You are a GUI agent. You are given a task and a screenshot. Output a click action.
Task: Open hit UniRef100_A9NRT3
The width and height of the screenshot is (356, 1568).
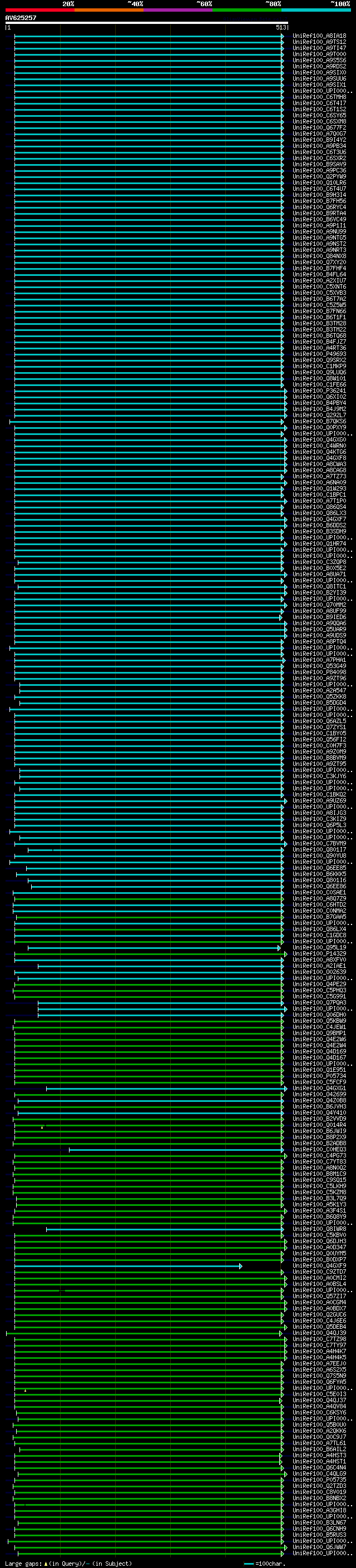click(319, 250)
